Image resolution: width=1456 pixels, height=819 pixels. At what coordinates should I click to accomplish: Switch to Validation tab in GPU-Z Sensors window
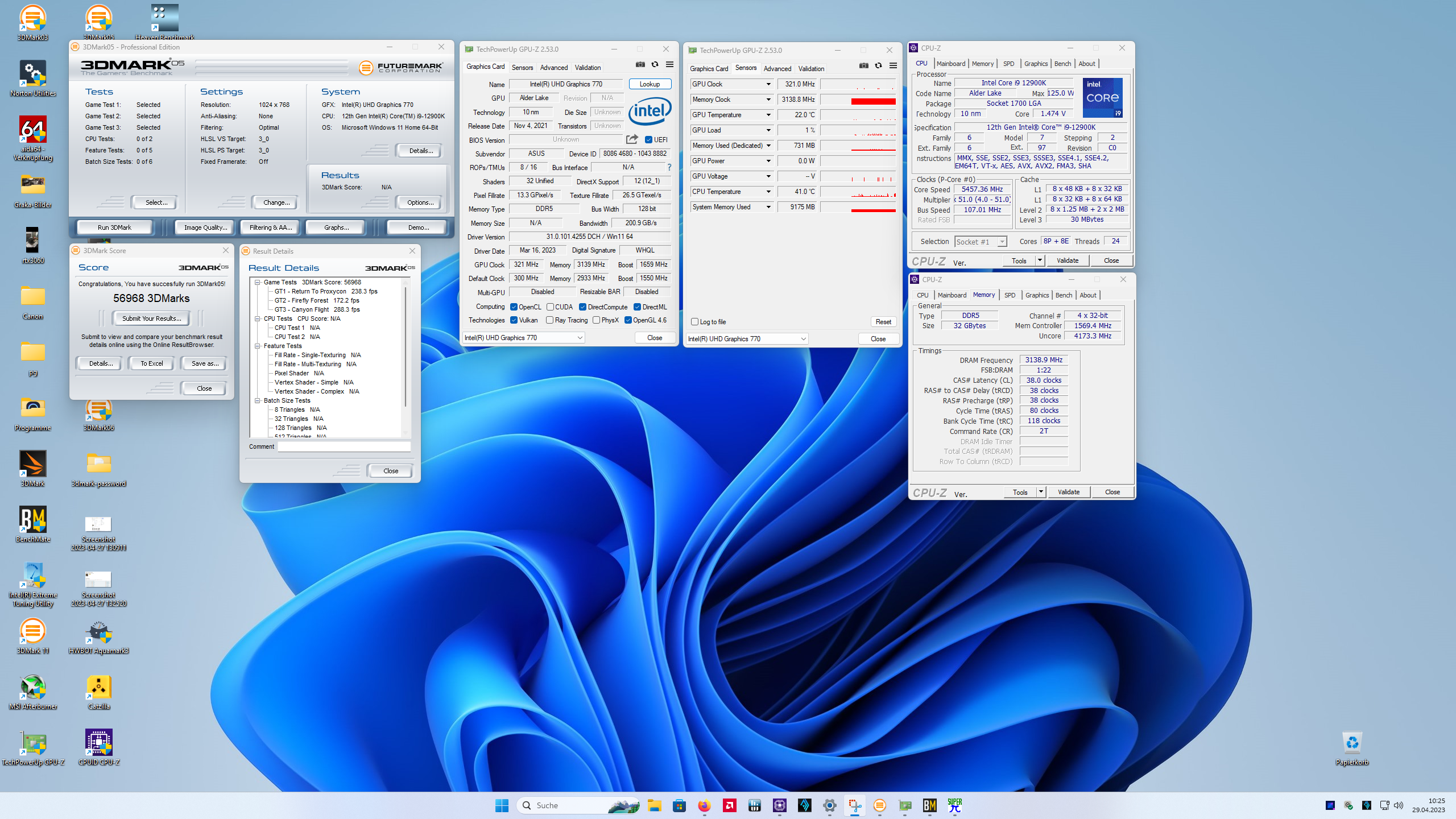811,68
